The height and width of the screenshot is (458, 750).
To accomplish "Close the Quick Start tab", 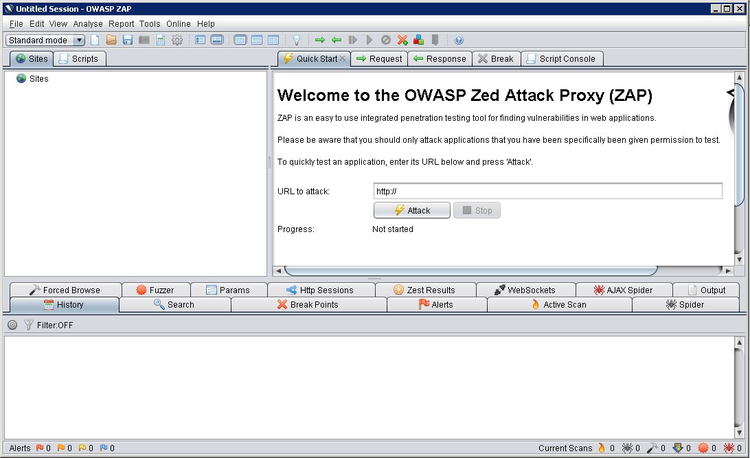I will click(342, 58).
